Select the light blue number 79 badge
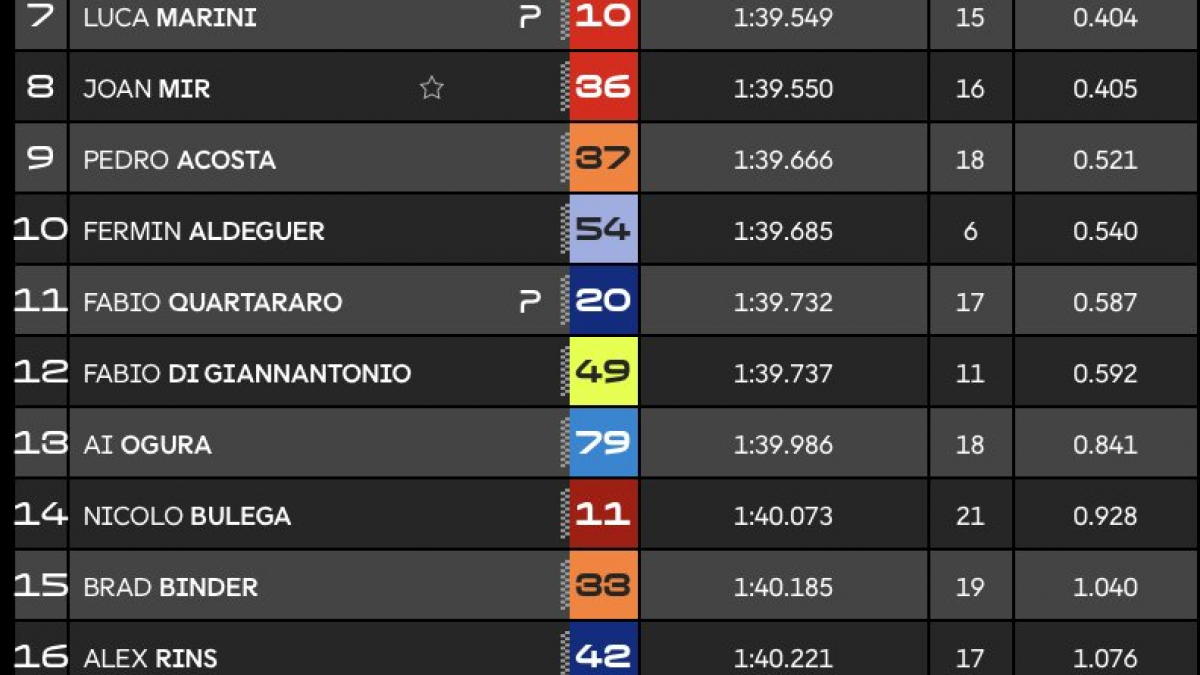The image size is (1200, 675). click(604, 442)
